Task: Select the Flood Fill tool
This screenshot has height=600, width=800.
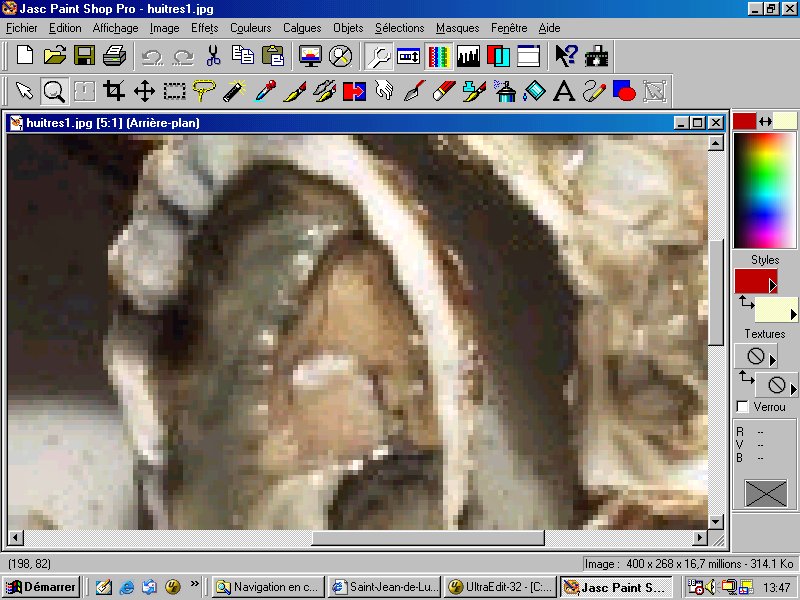Action: point(534,91)
